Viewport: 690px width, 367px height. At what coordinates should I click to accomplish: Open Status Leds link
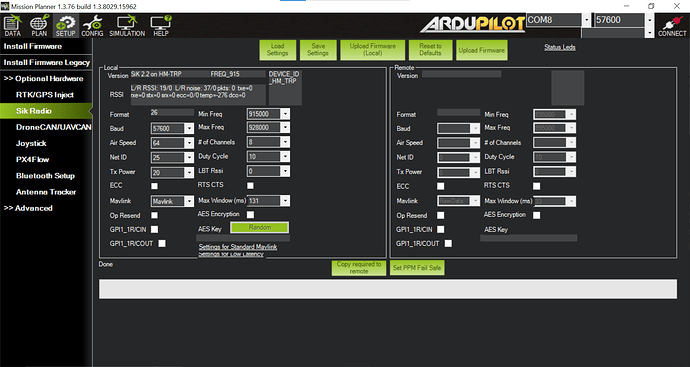click(559, 48)
